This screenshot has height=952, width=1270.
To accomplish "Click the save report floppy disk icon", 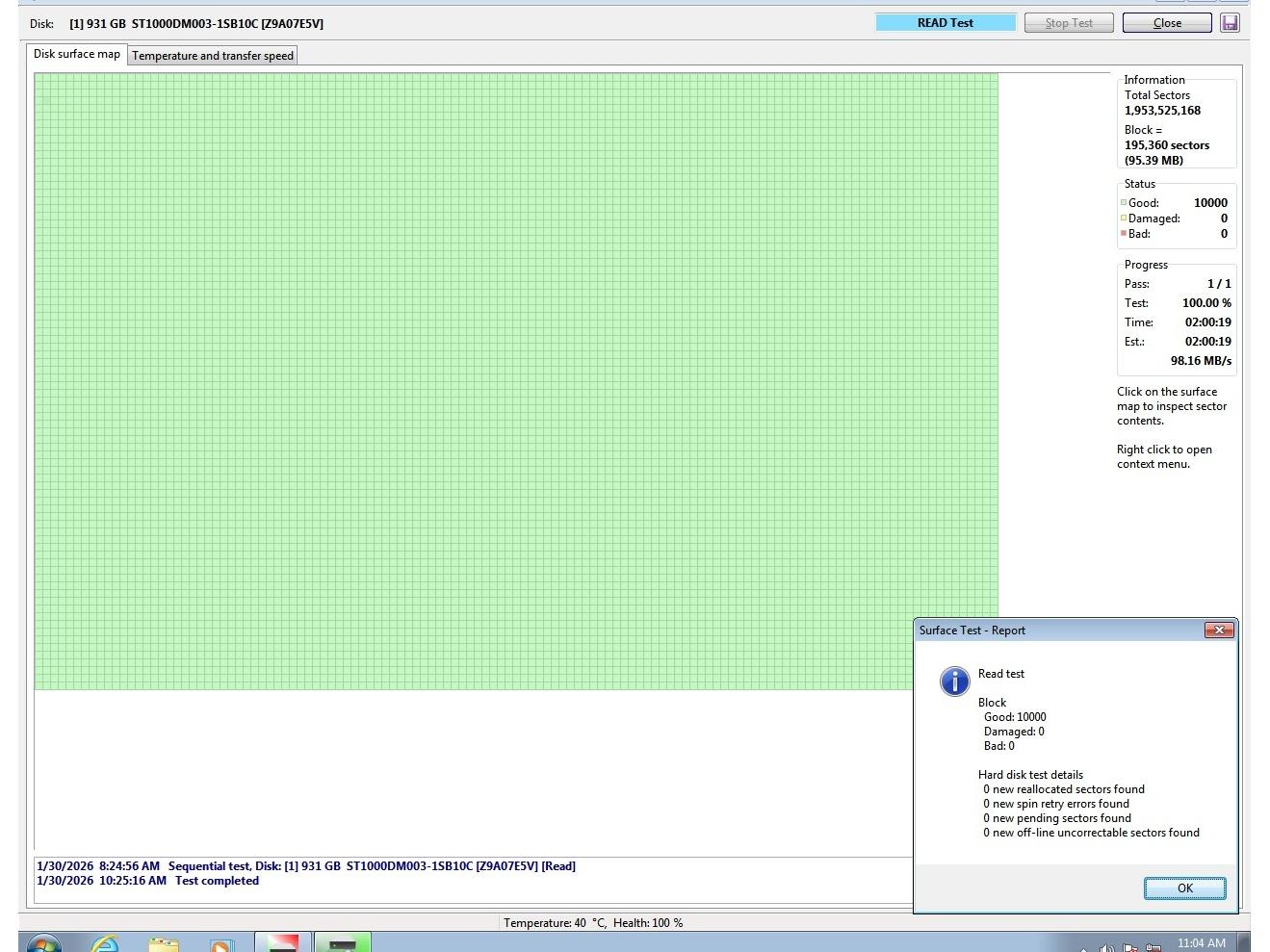I will tap(1230, 23).
